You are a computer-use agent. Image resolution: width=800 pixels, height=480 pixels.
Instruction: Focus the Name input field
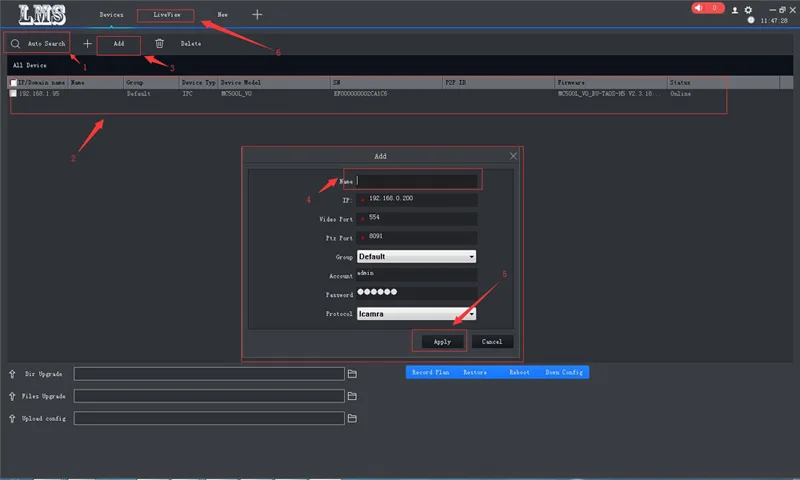(418, 181)
